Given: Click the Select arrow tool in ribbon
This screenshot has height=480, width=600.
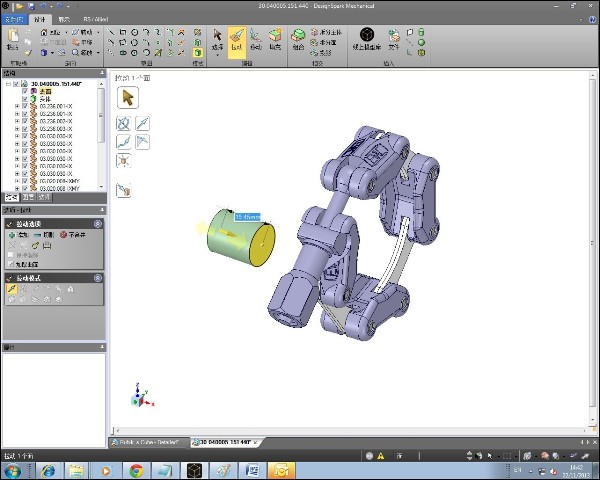Looking at the screenshot, I should [x=216, y=41].
